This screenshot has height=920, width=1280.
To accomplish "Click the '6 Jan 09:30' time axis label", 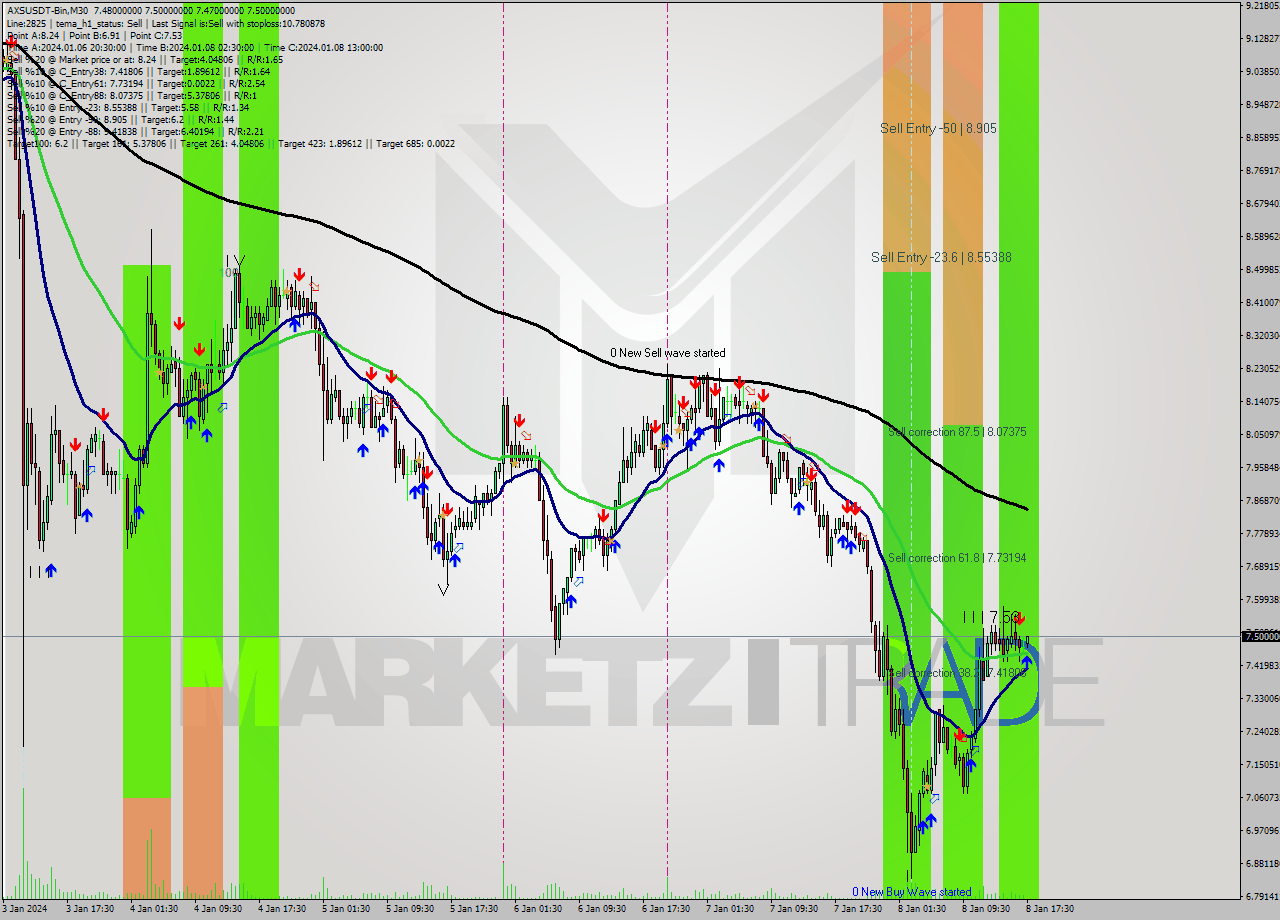I will (x=601, y=909).
